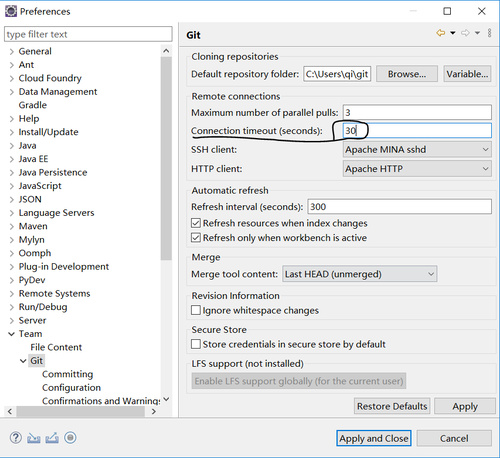Screen dimensions: 500x458
Task: Expand the General tree node
Action: coord(12,52)
